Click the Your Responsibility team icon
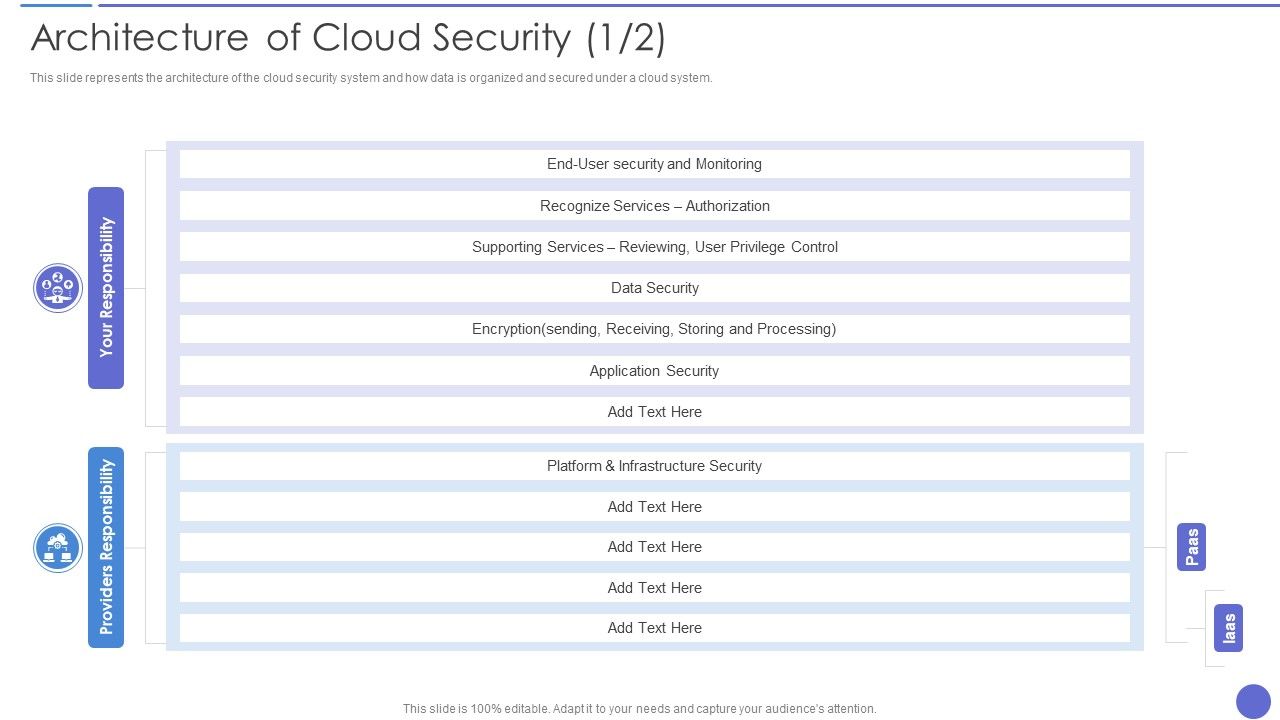1280x720 pixels. [58, 288]
